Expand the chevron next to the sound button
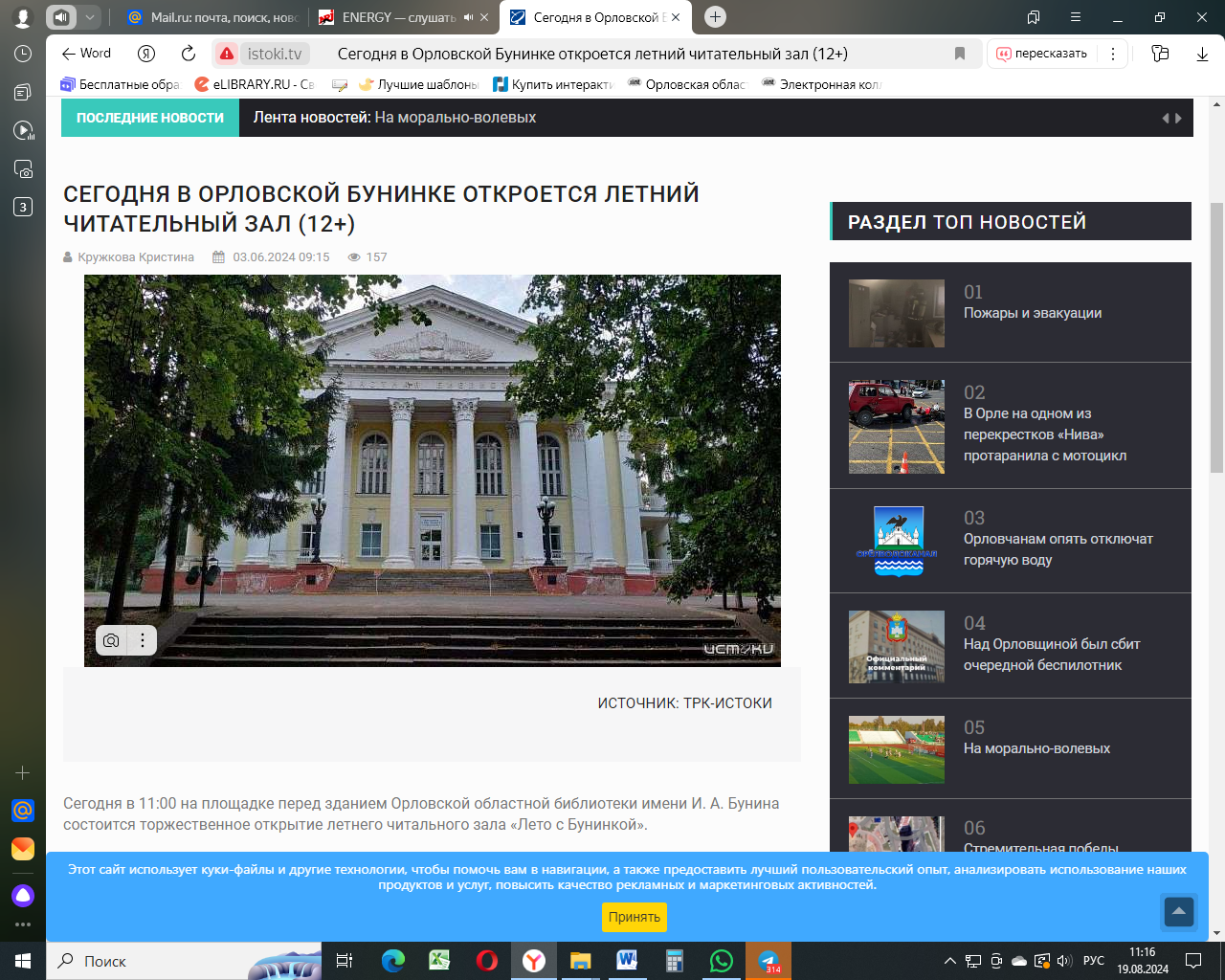This screenshot has height=980, width=1225. tap(89, 17)
